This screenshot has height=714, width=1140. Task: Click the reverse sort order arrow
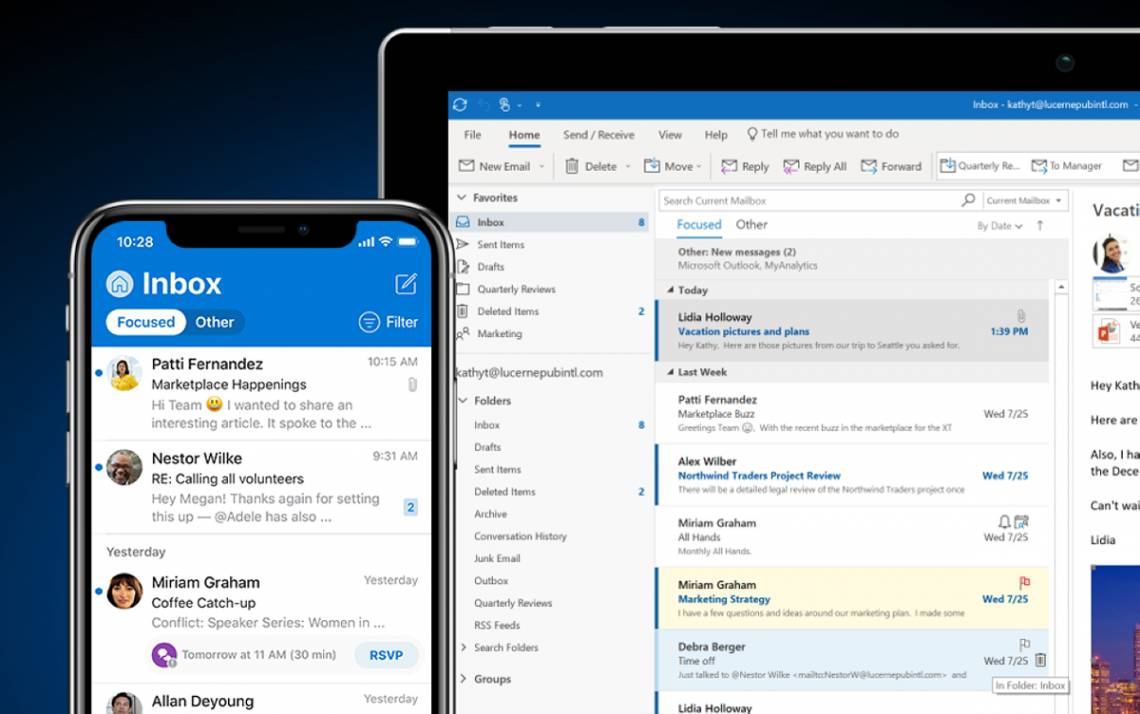pyautogui.click(x=1040, y=225)
